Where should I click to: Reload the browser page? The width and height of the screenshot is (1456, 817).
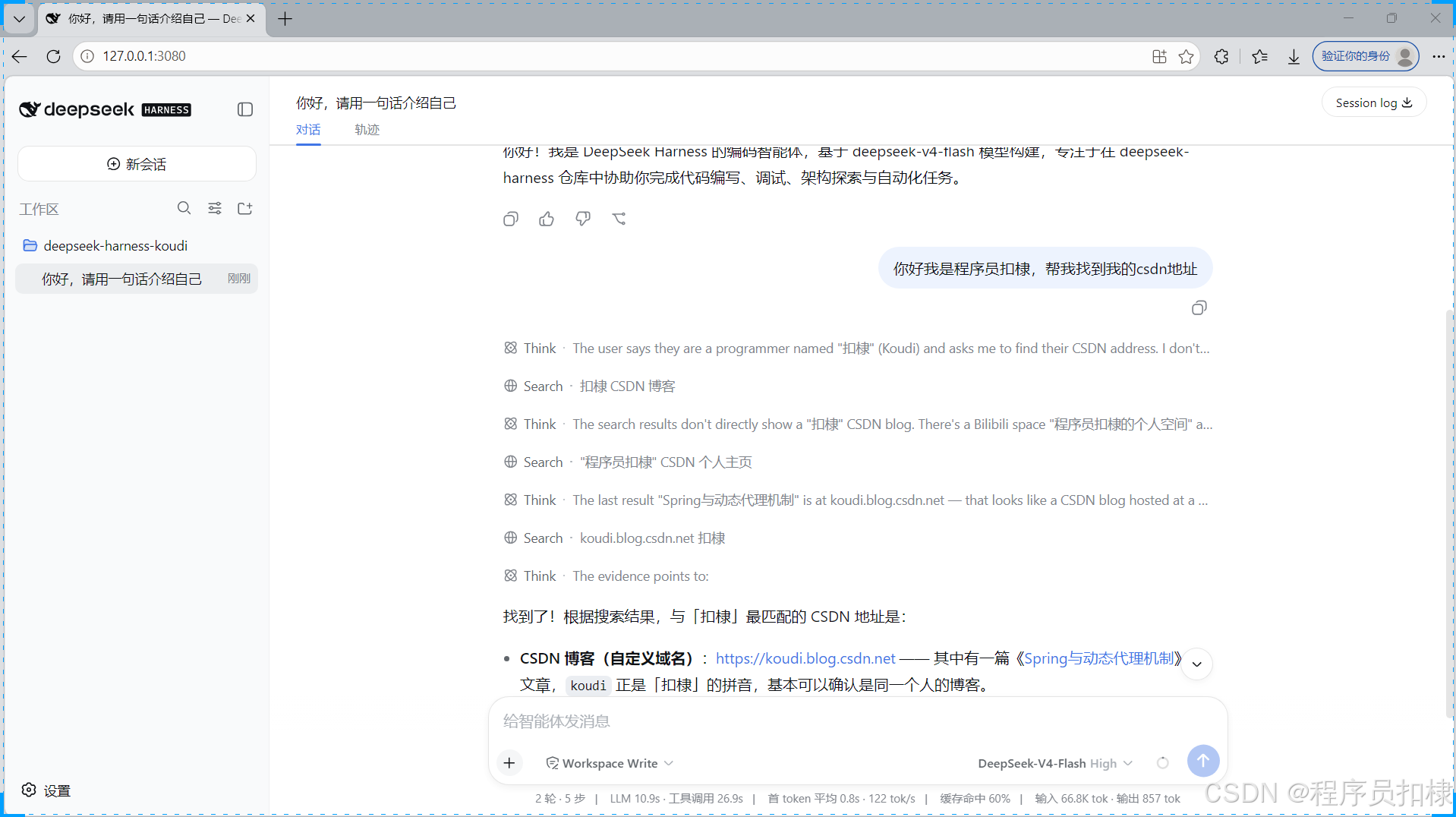point(53,56)
